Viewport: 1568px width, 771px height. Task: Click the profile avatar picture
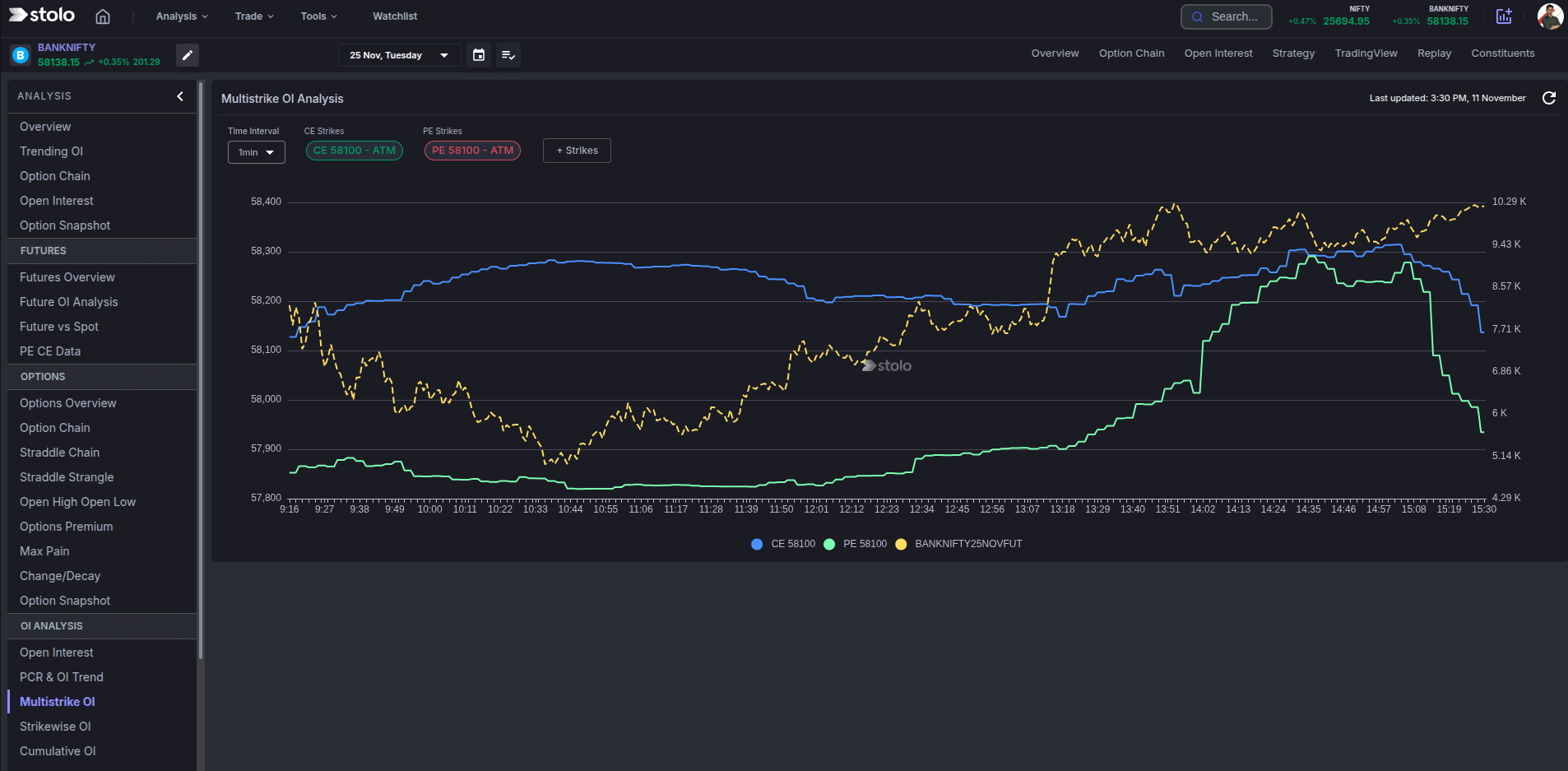[x=1550, y=16]
